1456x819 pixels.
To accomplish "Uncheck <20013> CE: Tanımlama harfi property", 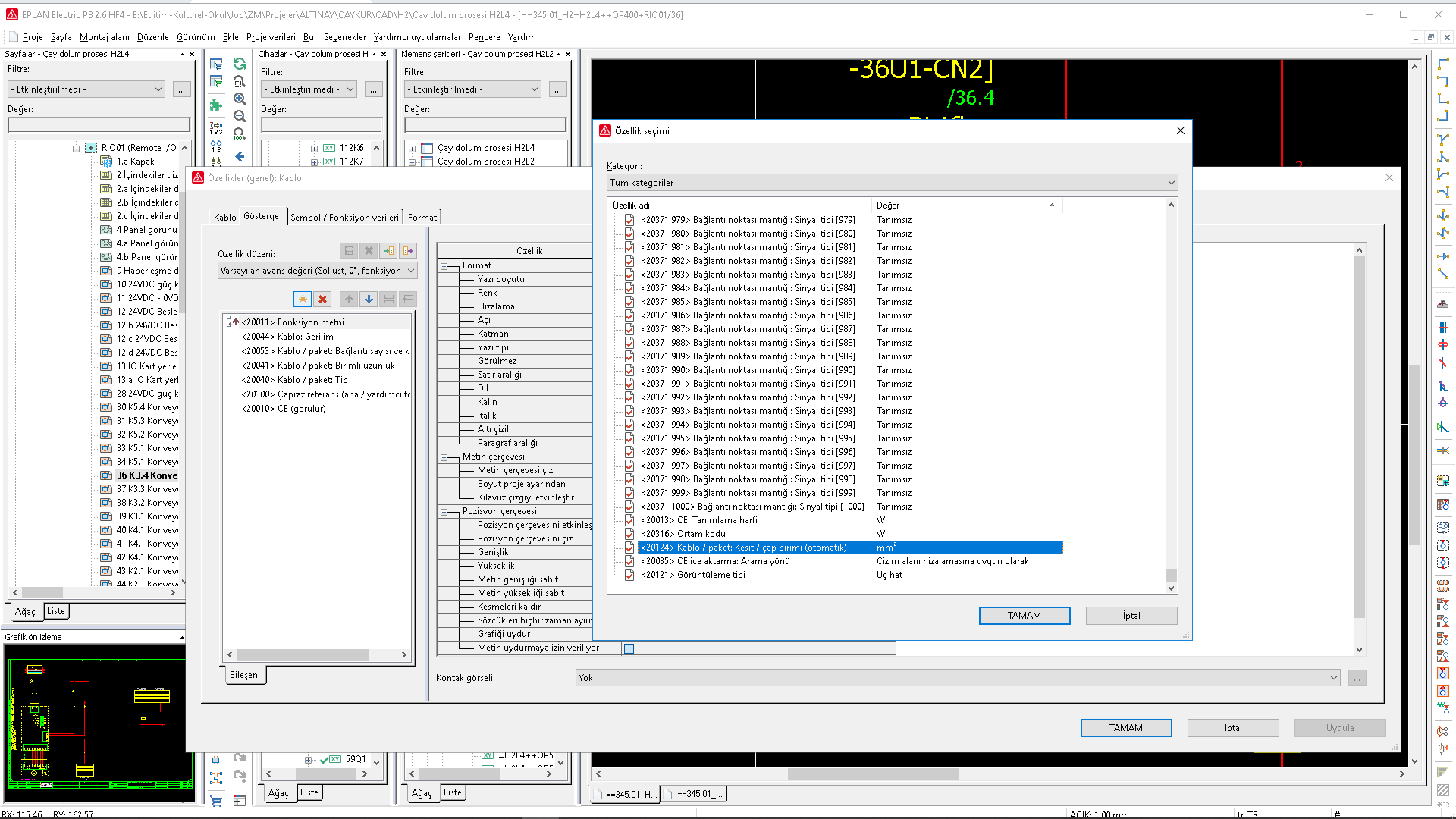I will [x=629, y=520].
